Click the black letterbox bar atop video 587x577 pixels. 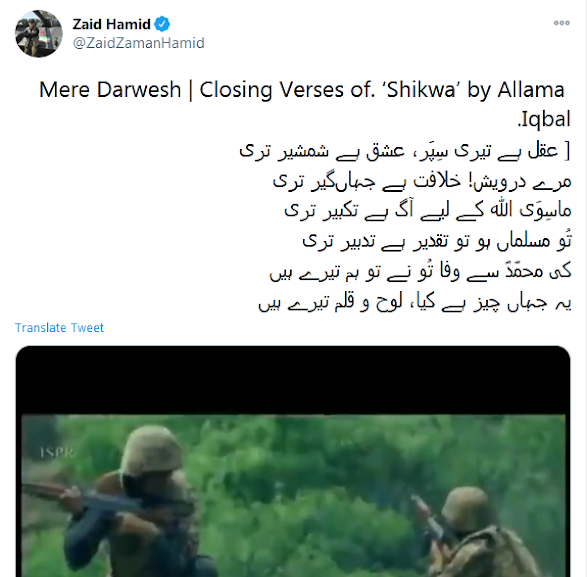293,380
